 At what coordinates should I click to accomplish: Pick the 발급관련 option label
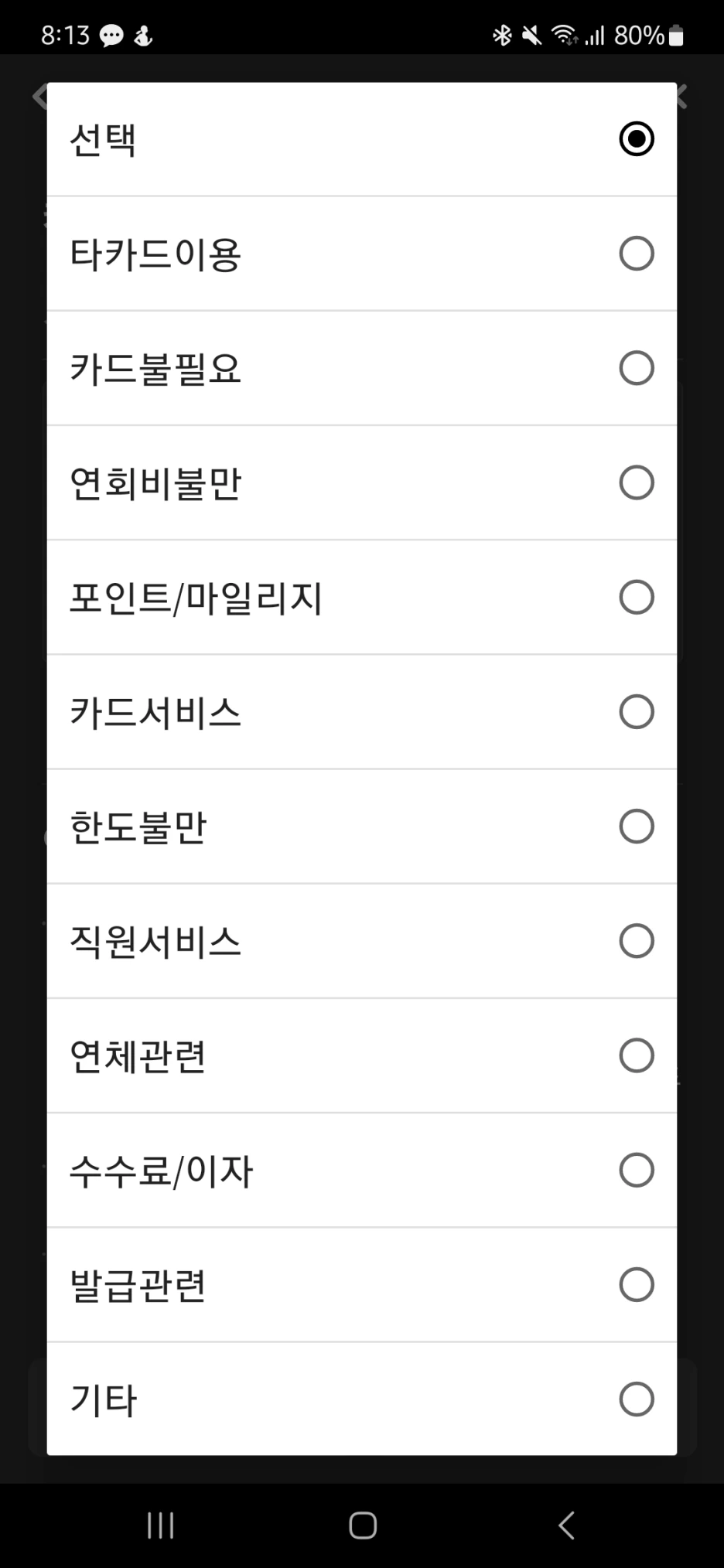click(x=138, y=1285)
